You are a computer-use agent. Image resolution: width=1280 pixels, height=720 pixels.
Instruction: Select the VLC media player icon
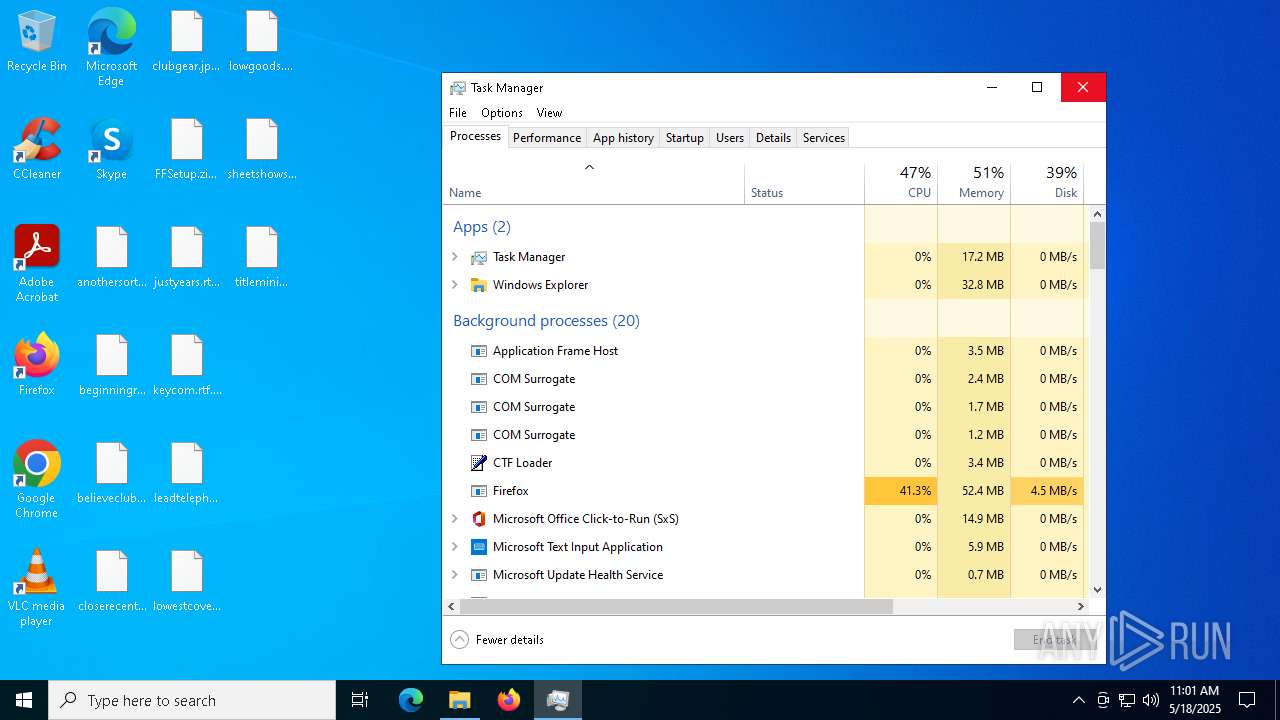[37, 588]
